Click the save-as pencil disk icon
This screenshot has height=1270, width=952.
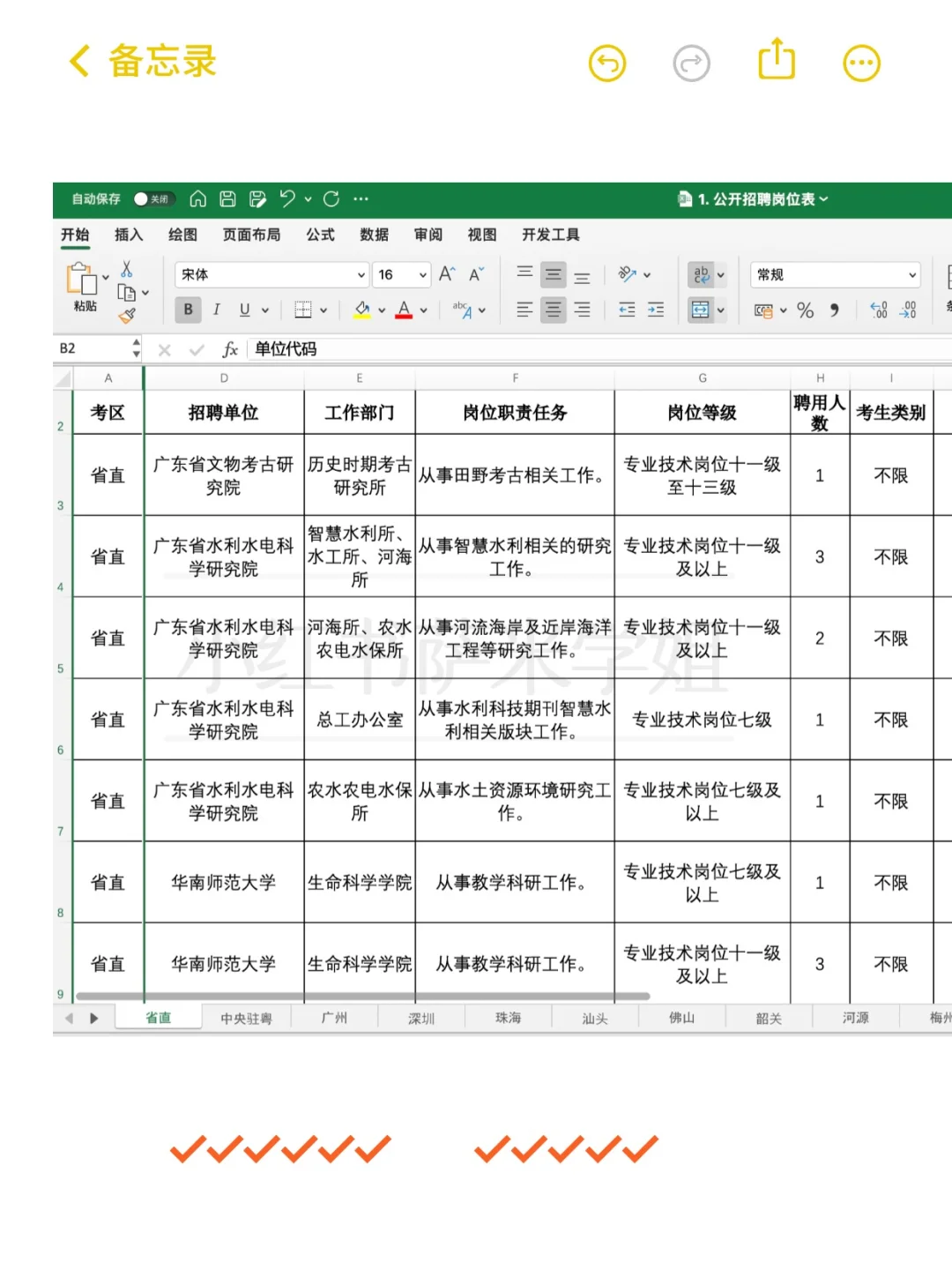[257, 199]
